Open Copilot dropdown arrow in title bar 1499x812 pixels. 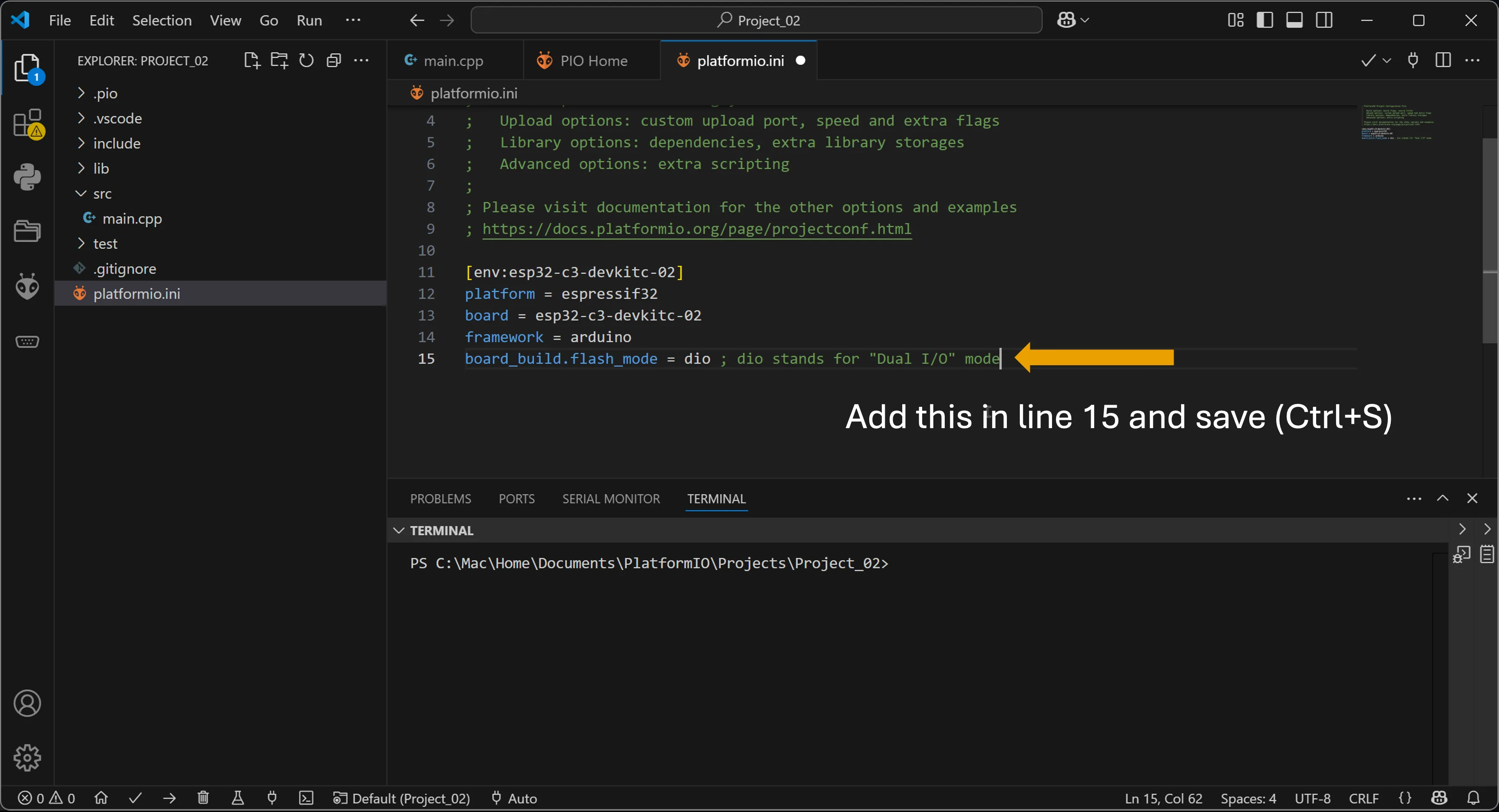(x=1085, y=20)
